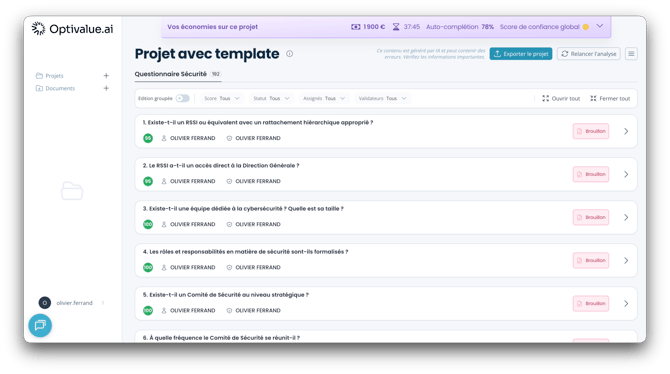The width and height of the screenshot is (670, 374).
Task: Add a new project with plus icon
Action: coord(106,76)
